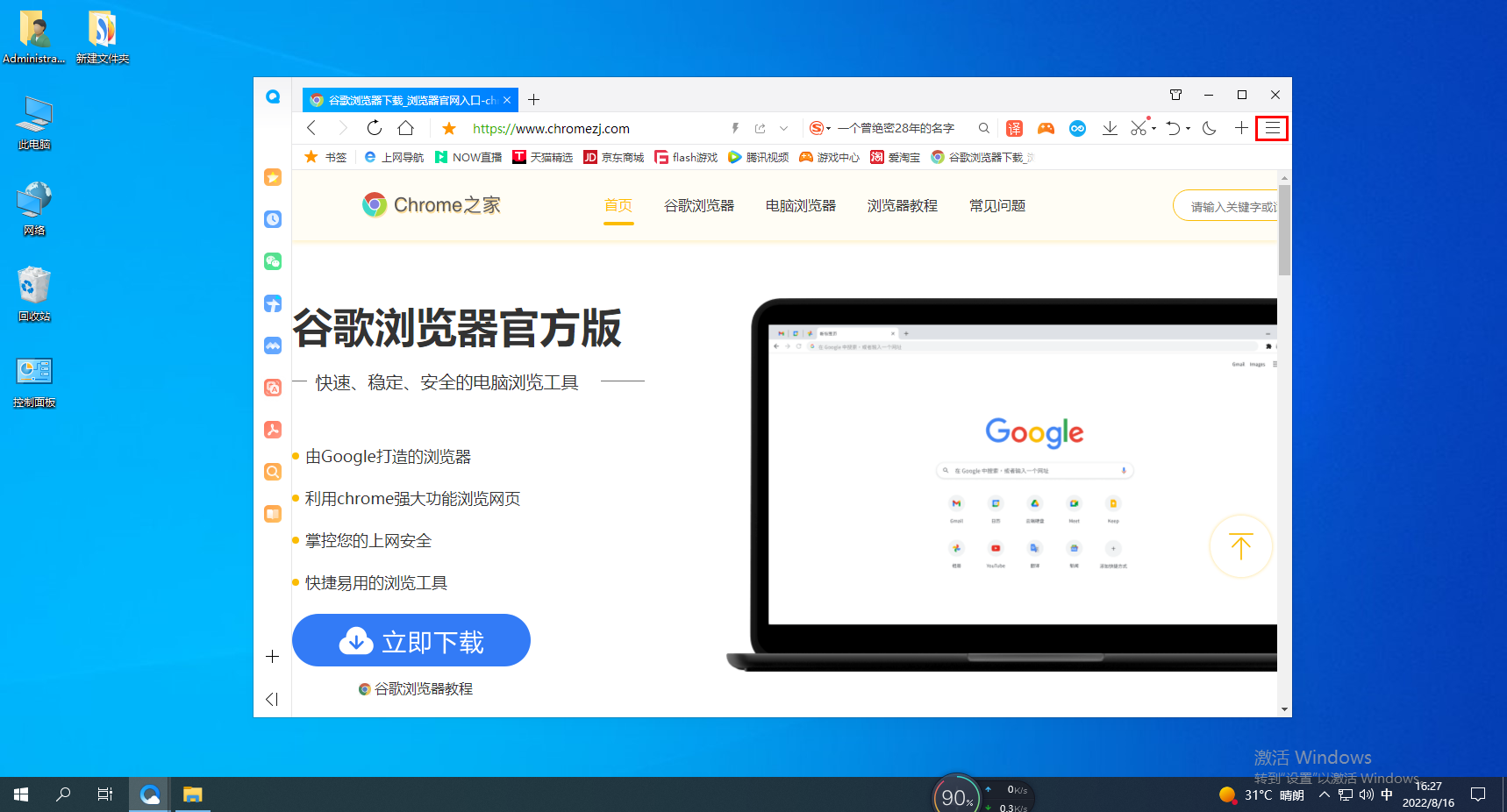The height and width of the screenshot is (812, 1507).
Task: Open sidebar orange search icon
Action: click(x=273, y=472)
